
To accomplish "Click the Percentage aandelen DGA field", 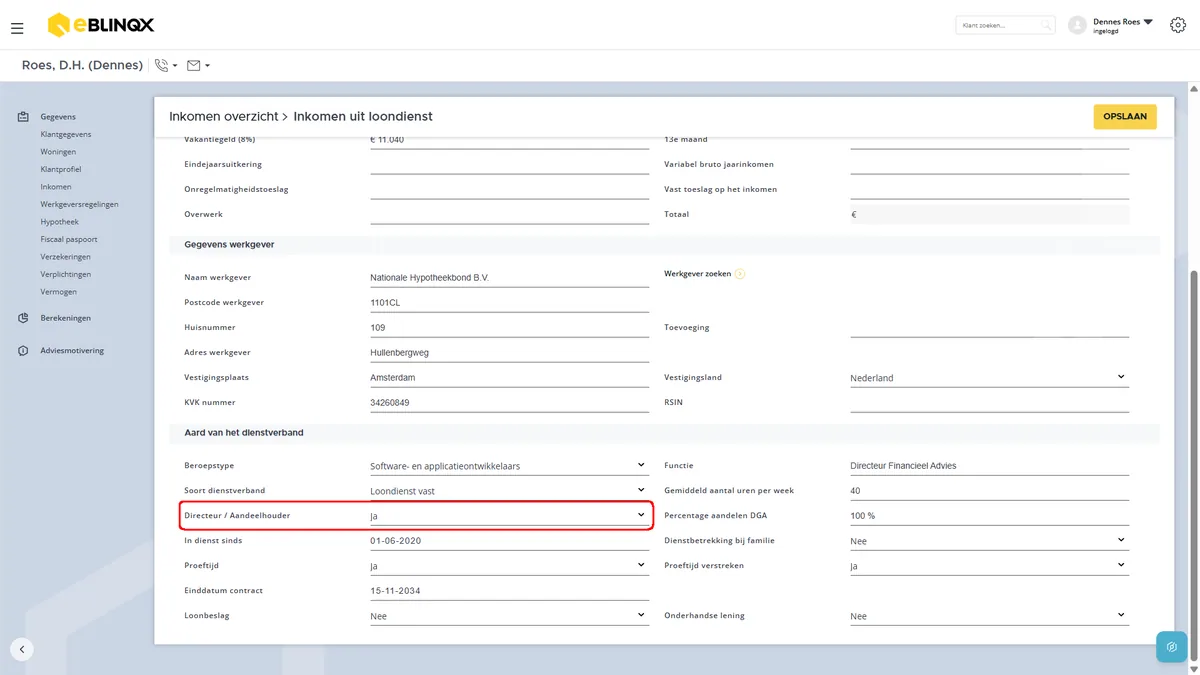I will 989,516.
